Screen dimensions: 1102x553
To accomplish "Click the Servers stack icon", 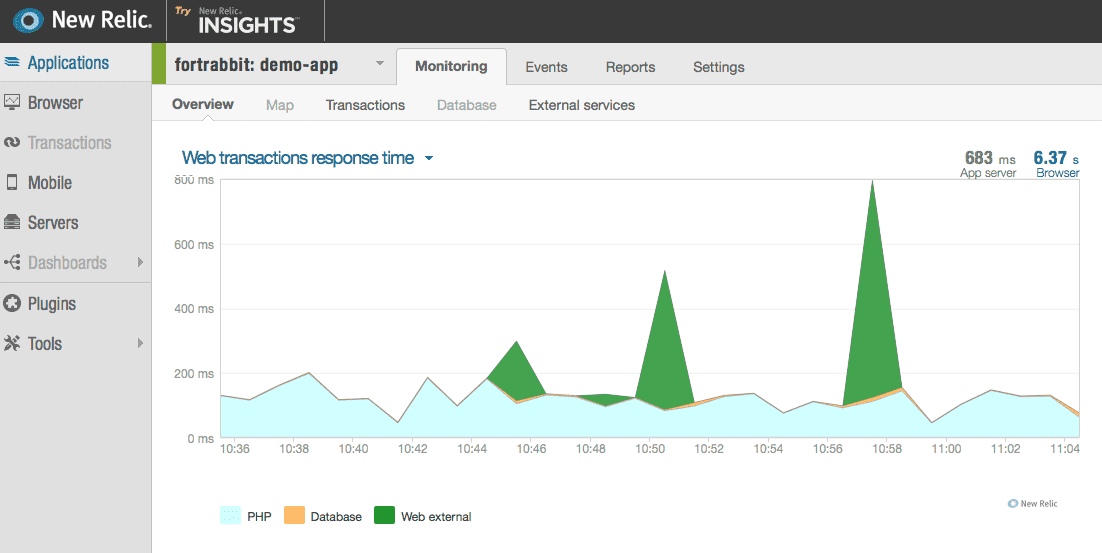I will pyautogui.click(x=12, y=223).
